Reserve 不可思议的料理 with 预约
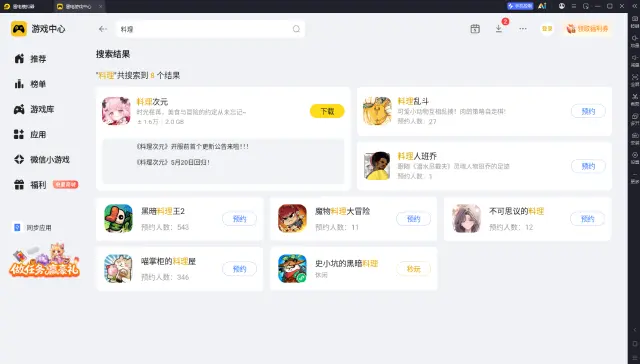The height and width of the screenshot is (364, 640). coord(587,219)
